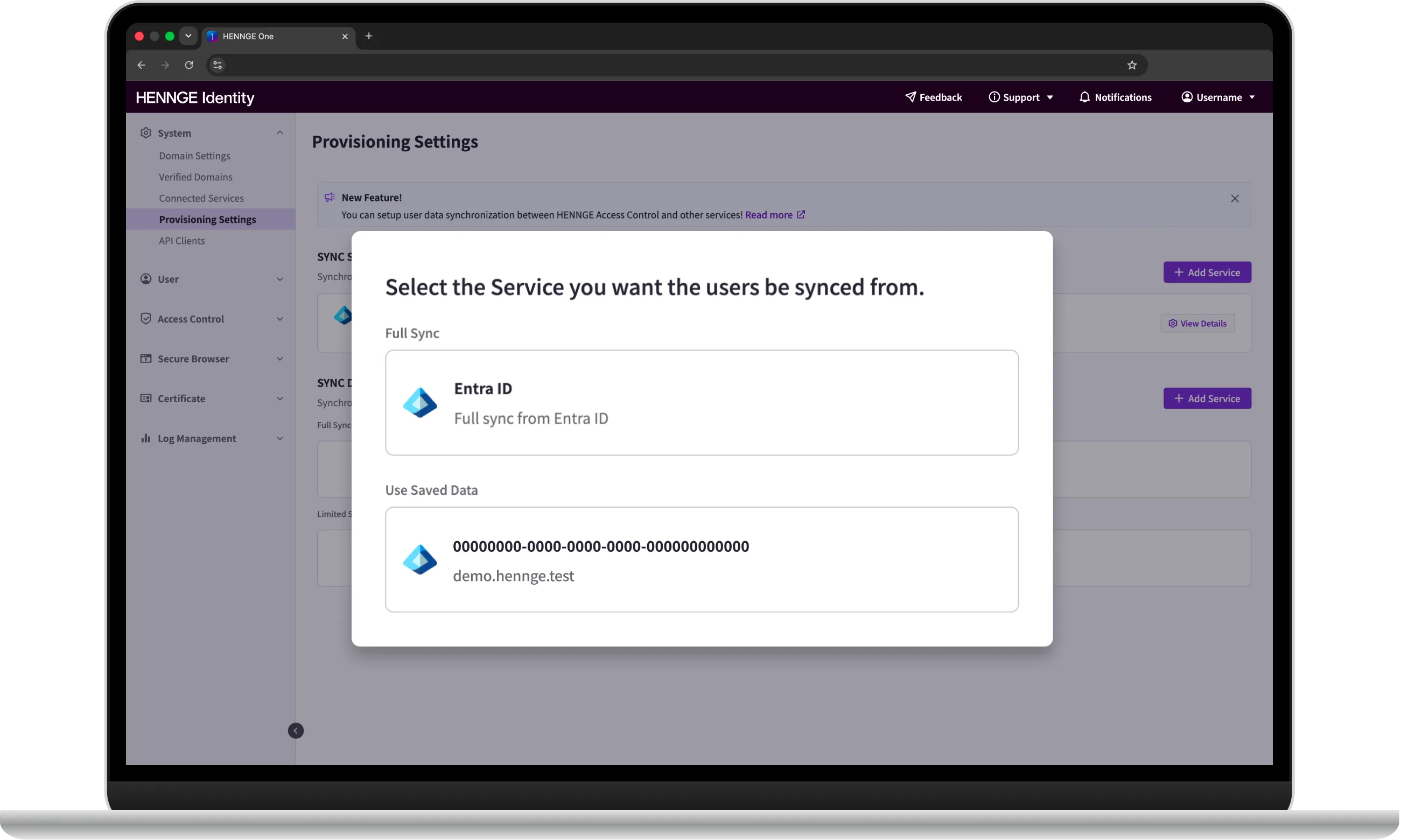Image resolution: width=1401 pixels, height=840 pixels.
Task: Click the HENNGE Identity logo
Action: pos(195,98)
